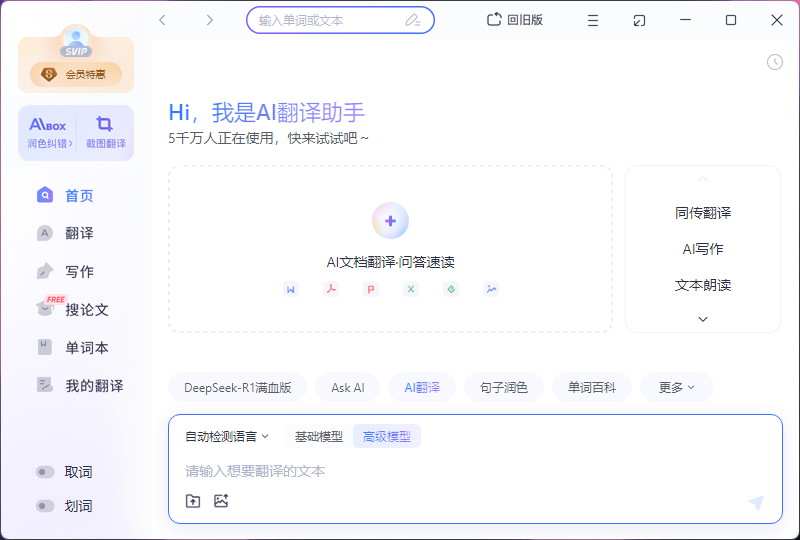The image size is (800, 540).
Task: Select the 基础模型 option
Action: click(319, 436)
